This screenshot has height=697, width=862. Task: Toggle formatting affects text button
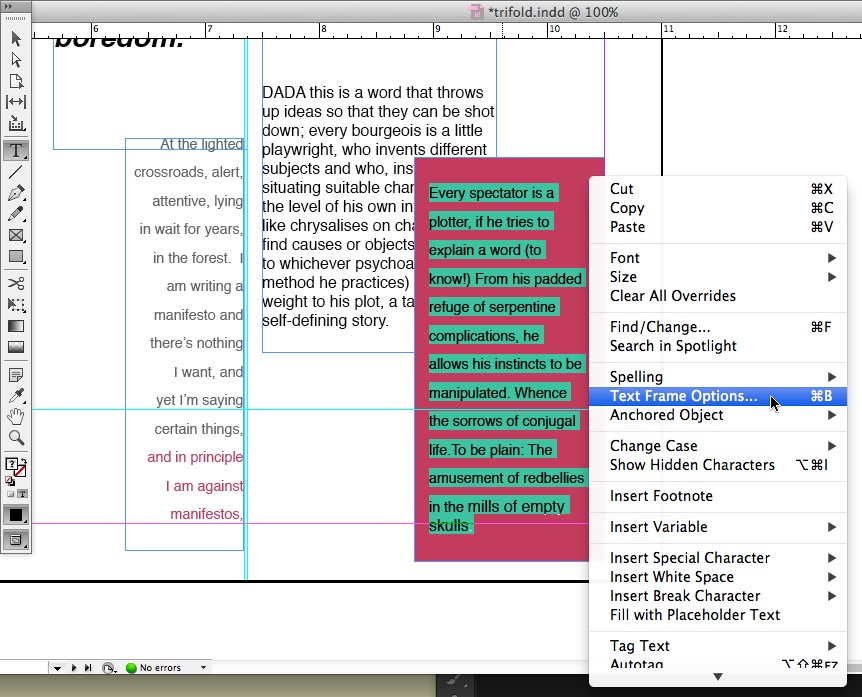click(22, 494)
